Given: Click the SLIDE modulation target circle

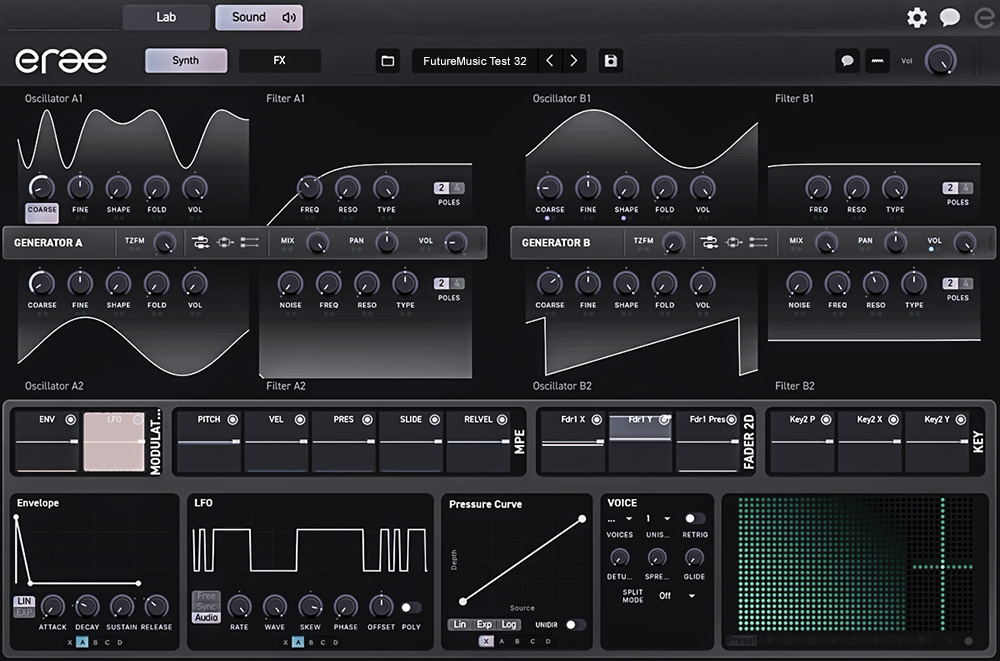Looking at the screenshot, I should coord(434,419).
